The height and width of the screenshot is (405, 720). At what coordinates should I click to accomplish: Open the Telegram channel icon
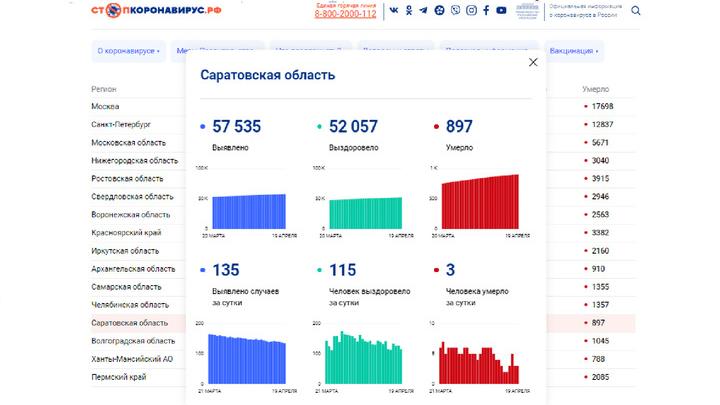[424, 11]
